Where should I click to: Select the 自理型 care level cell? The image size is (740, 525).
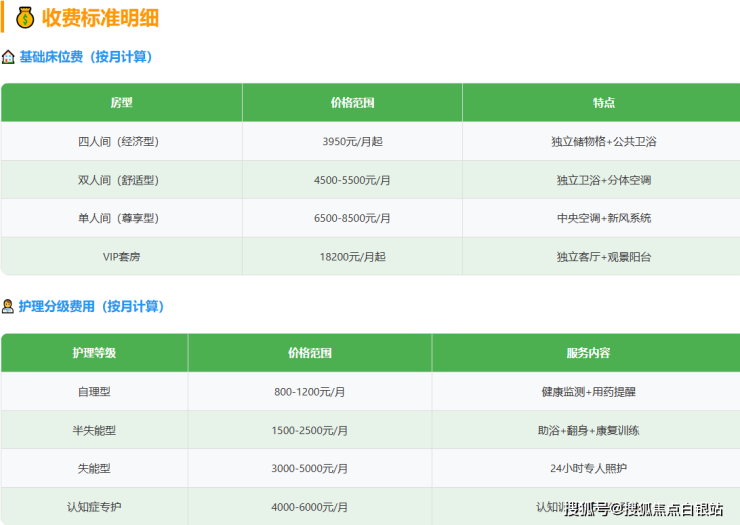[94, 392]
